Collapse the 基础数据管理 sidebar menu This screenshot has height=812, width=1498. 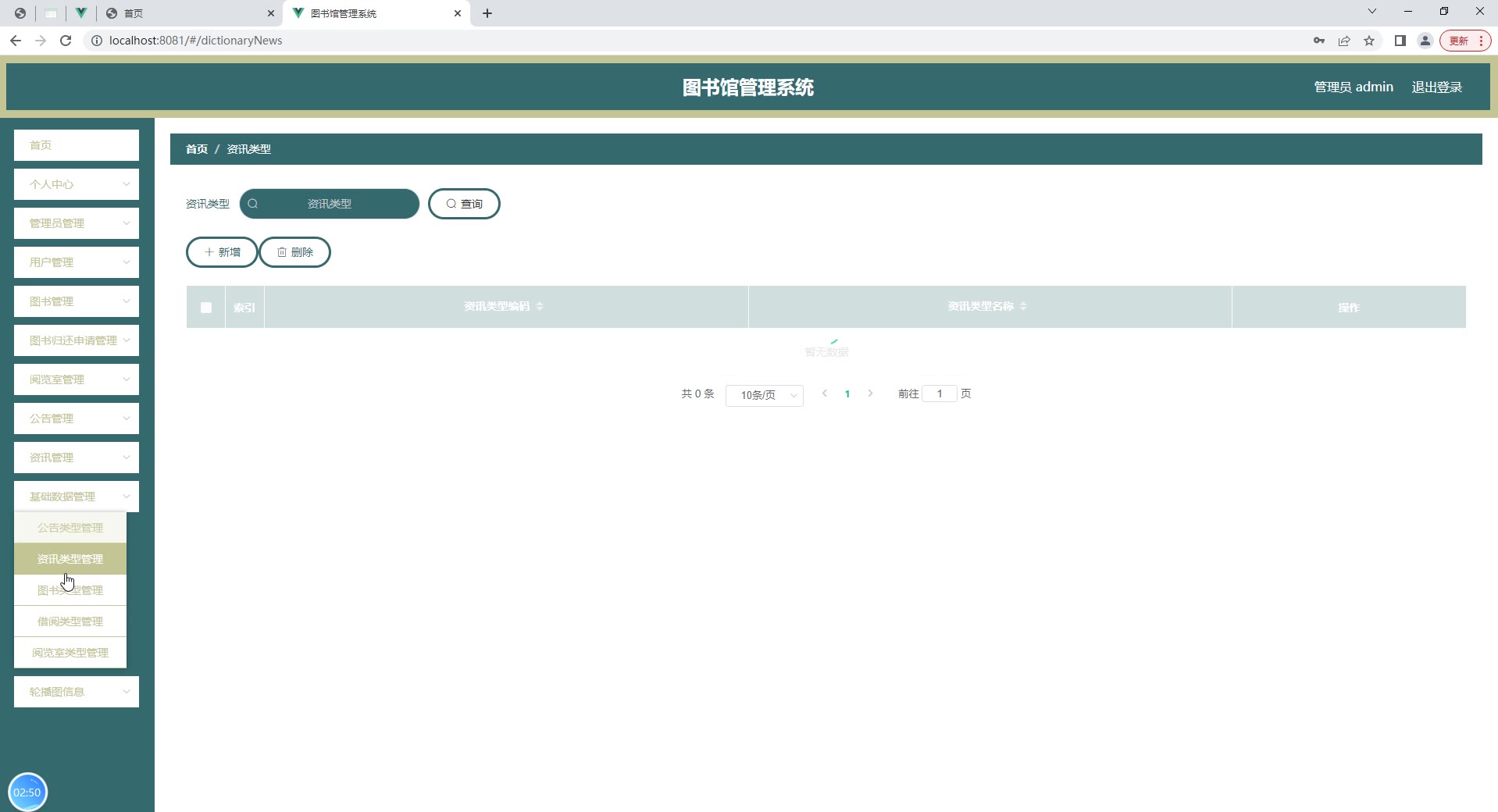coord(77,497)
